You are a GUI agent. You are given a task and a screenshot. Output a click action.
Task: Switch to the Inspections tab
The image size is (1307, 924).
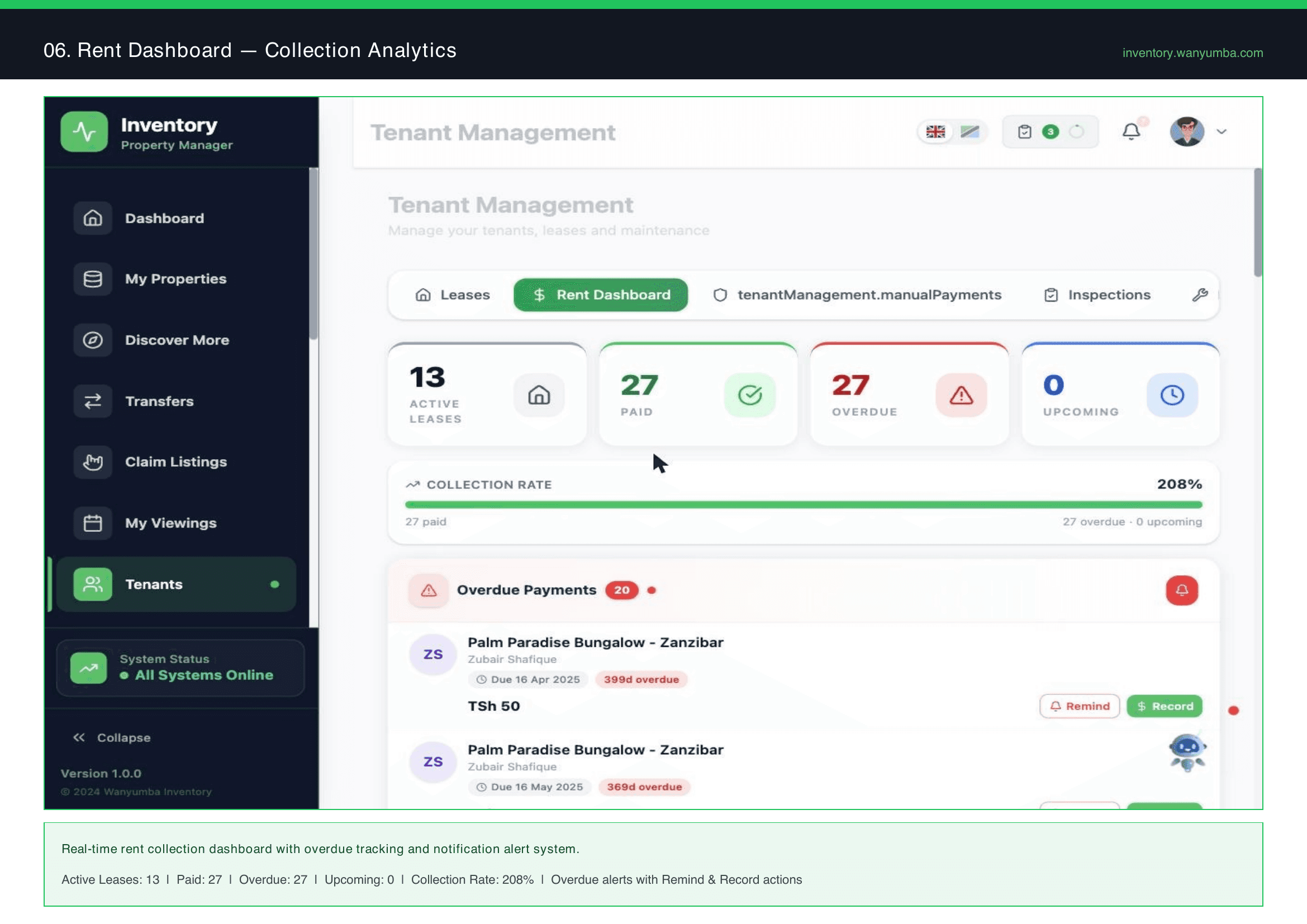[1097, 295]
